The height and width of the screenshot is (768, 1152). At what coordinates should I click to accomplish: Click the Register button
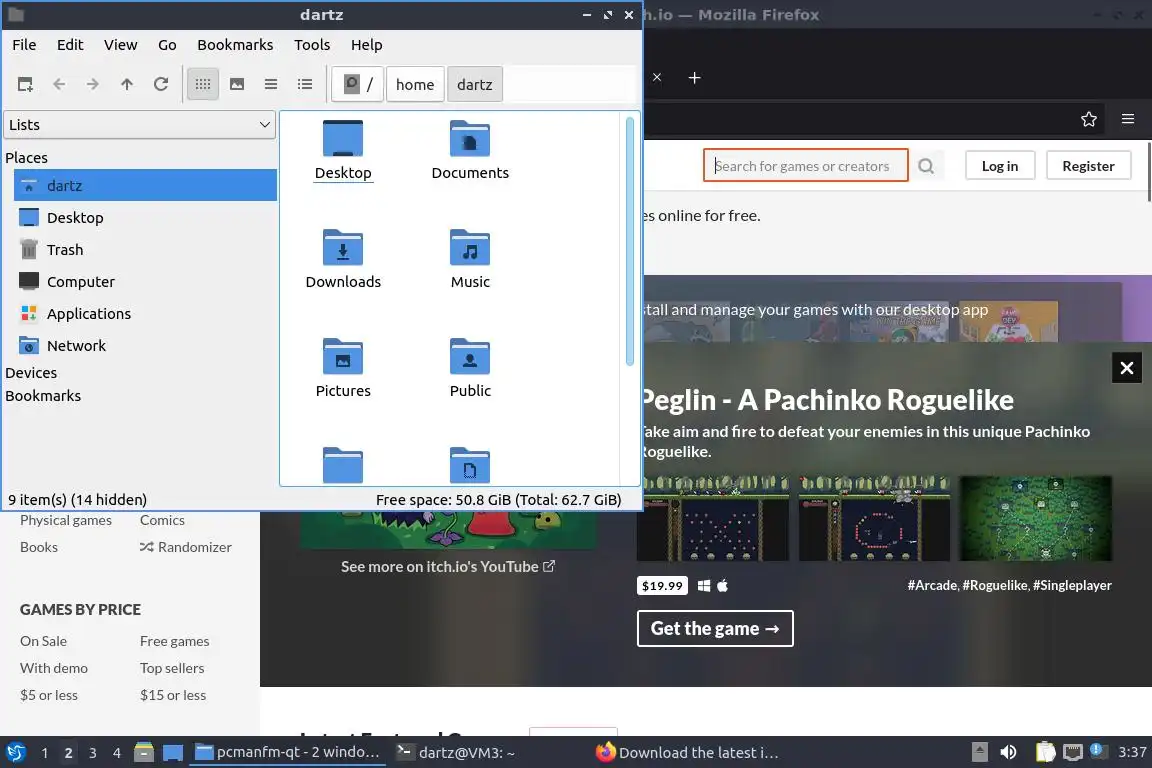pos(1088,166)
